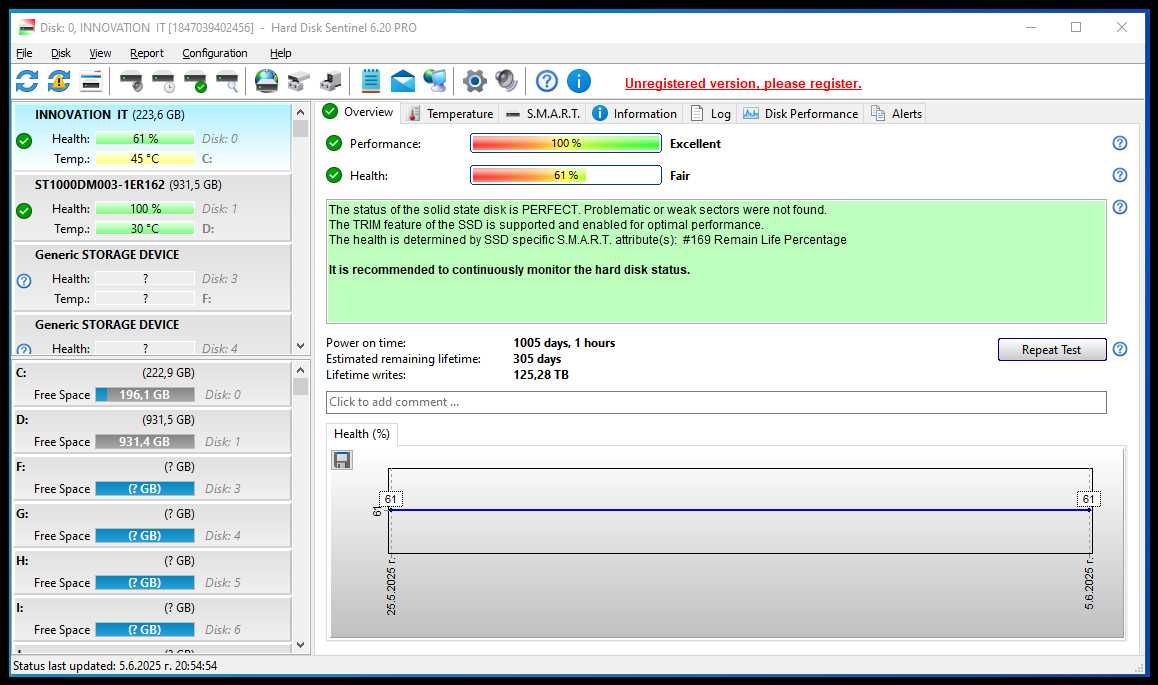Click the disk with green checkmark icon

(x=196, y=81)
